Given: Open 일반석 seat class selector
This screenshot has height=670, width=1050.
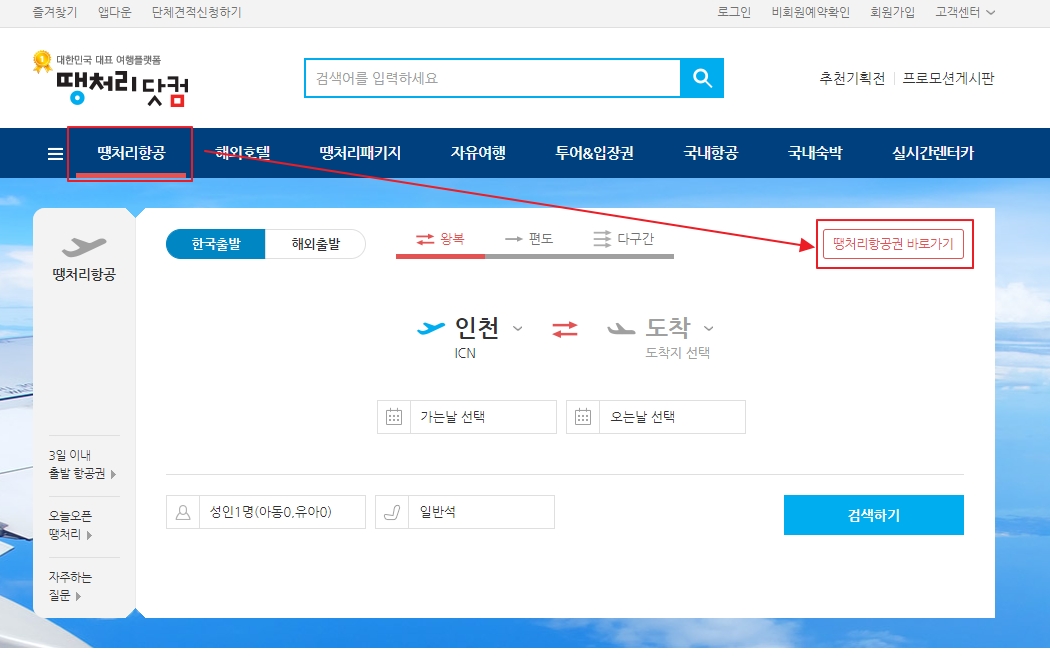Looking at the screenshot, I should click(x=465, y=512).
